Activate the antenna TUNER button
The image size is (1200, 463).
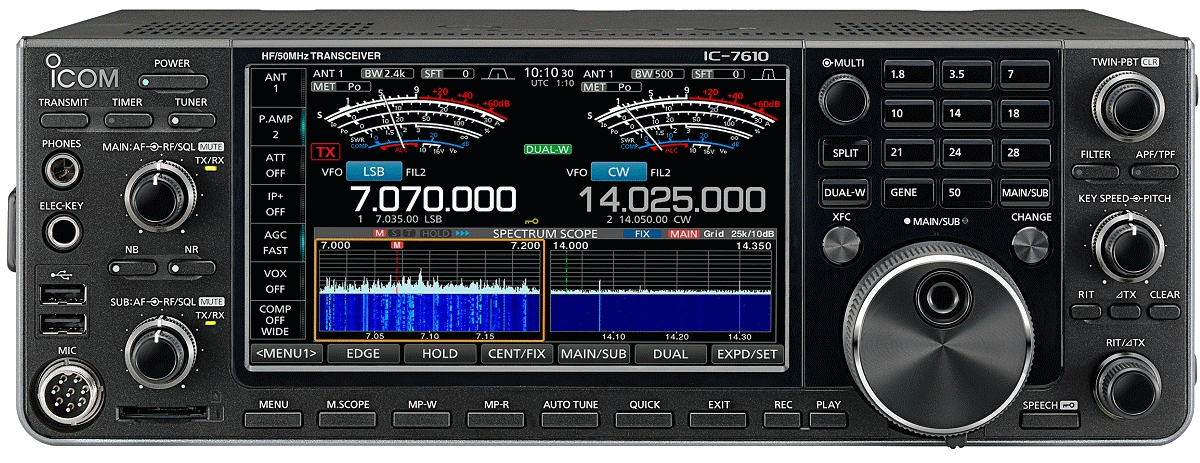click(191, 121)
